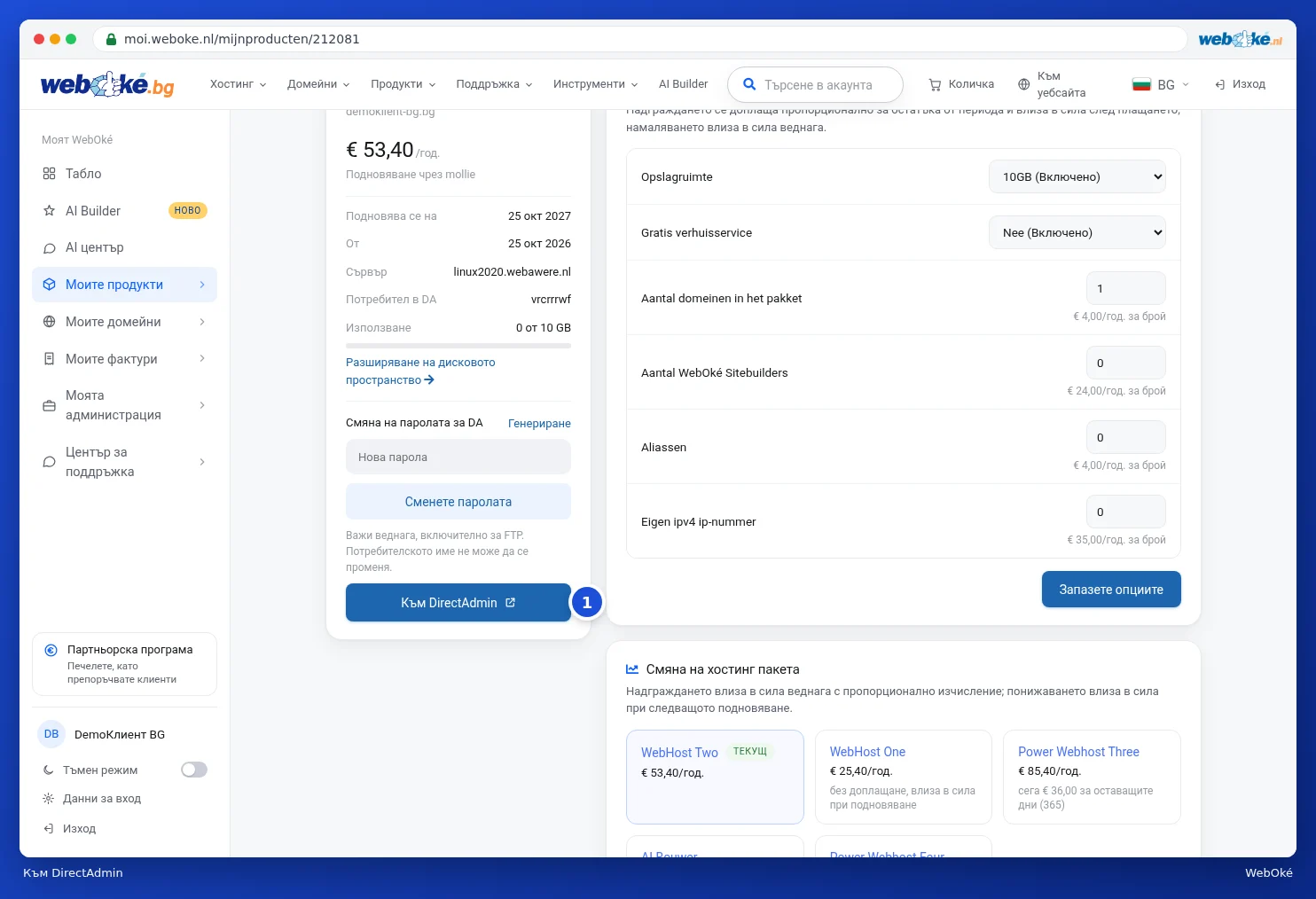Click the AI Builder star icon in sidebar
This screenshot has width=1316, height=899.
click(49, 211)
